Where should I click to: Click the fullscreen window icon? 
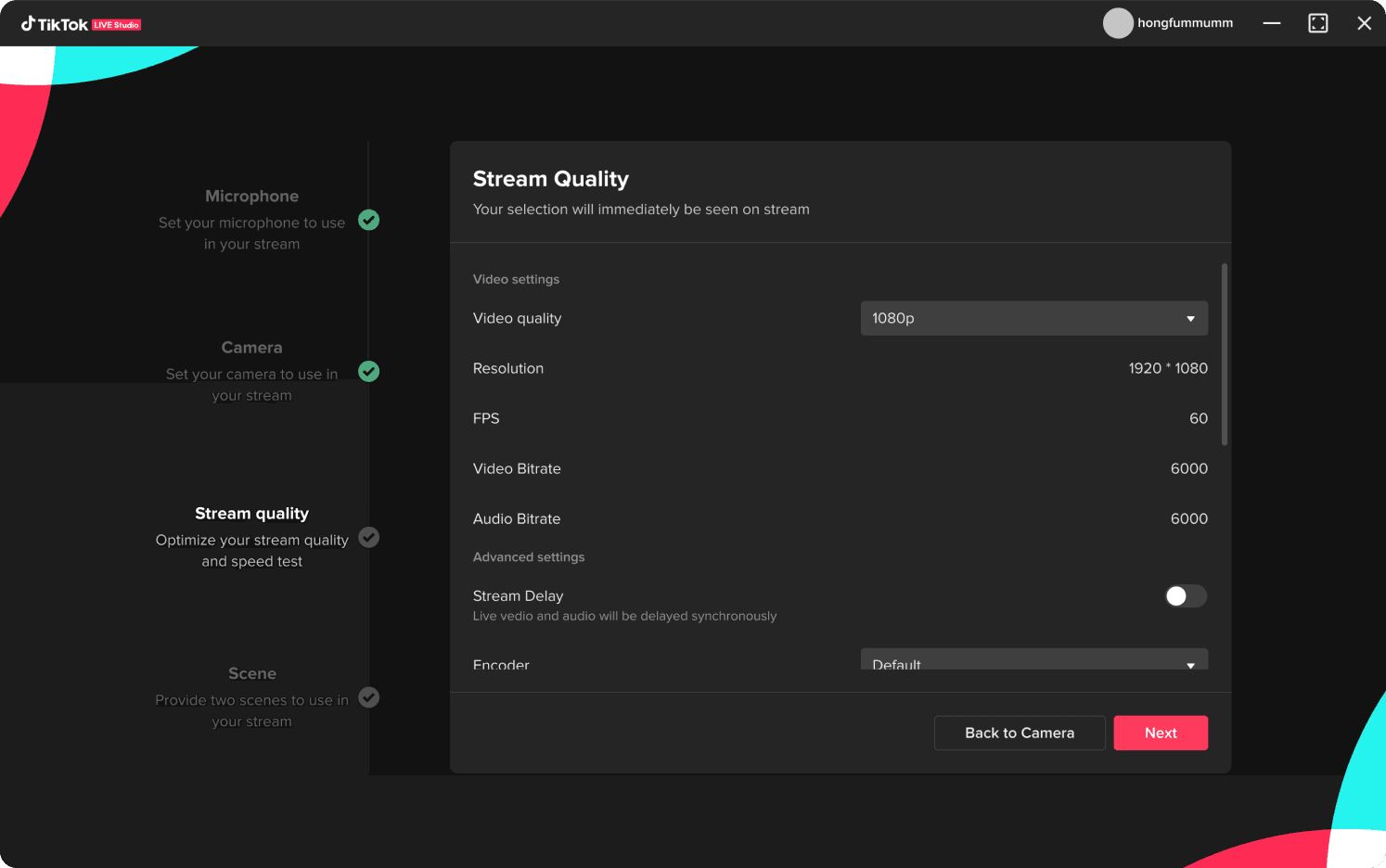(1318, 23)
